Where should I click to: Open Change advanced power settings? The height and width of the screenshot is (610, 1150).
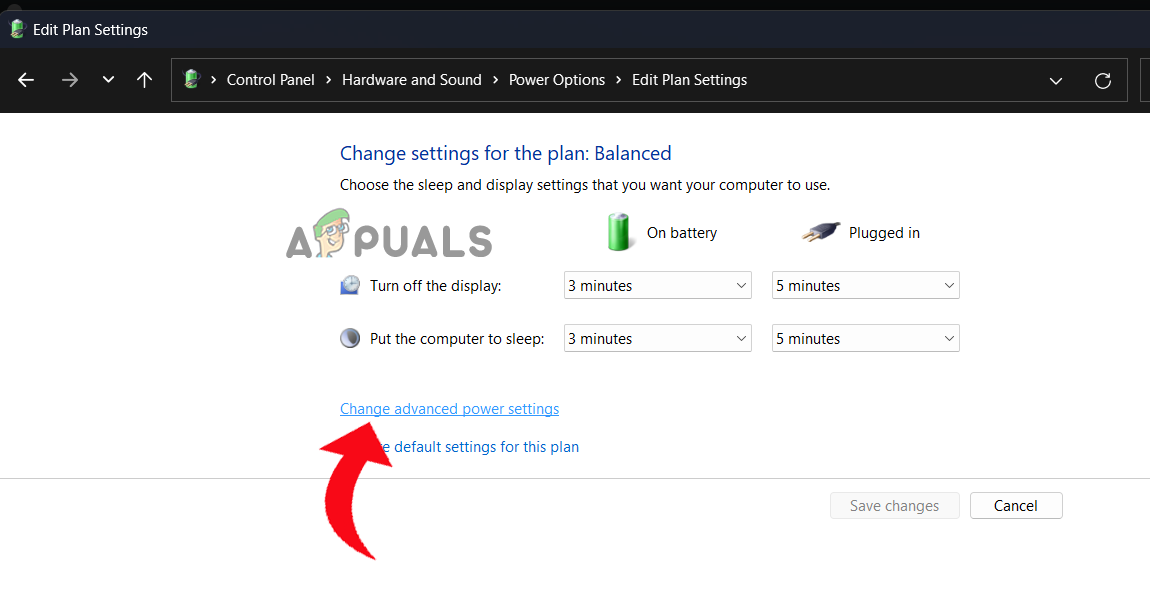pos(449,408)
